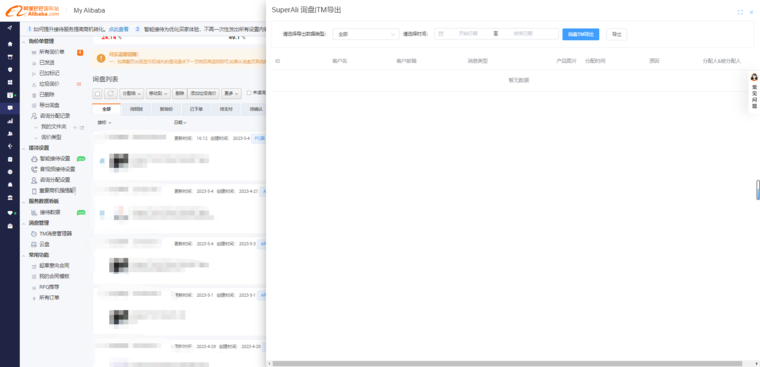Click the horizontal scrollbar at panel bottom
The height and width of the screenshot is (367, 760).
pos(507,363)
